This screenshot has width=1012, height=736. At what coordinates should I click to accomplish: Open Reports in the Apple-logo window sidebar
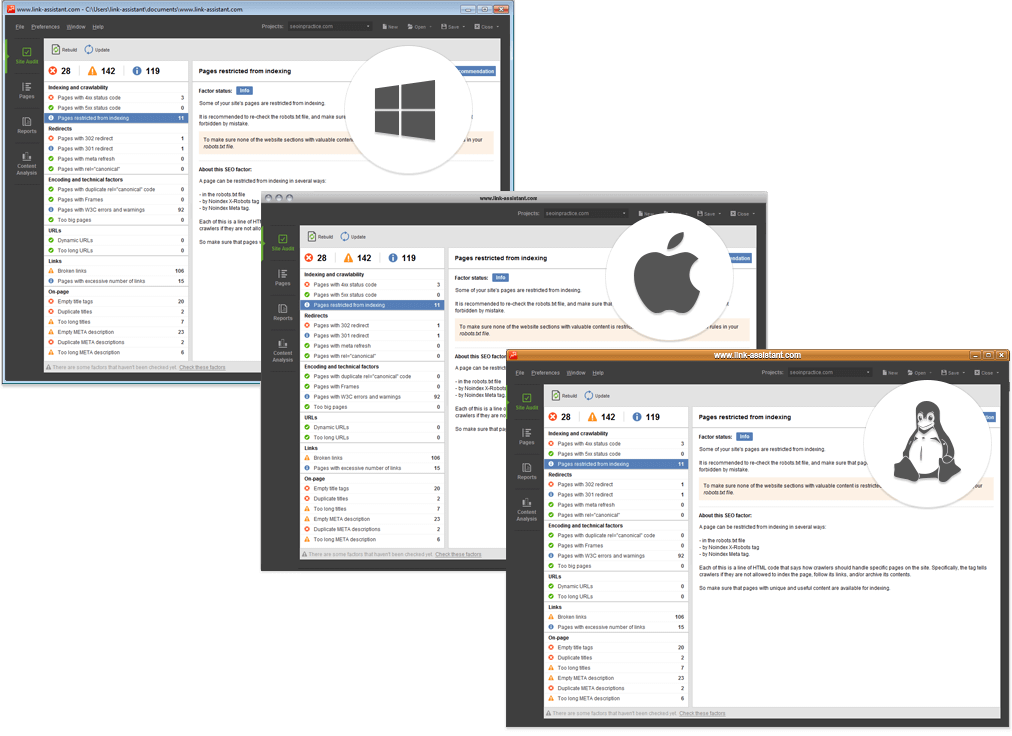coord(283,312)
